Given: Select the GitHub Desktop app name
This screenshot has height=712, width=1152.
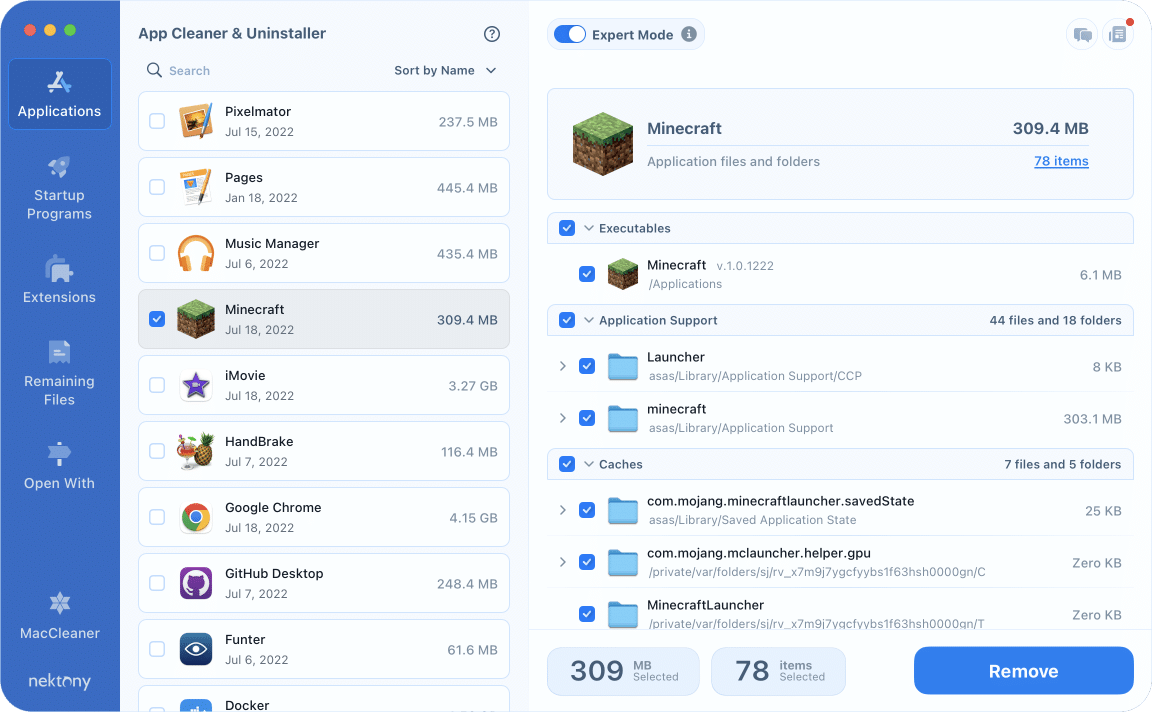Looking at the screenshot, I should coord(274,573).
